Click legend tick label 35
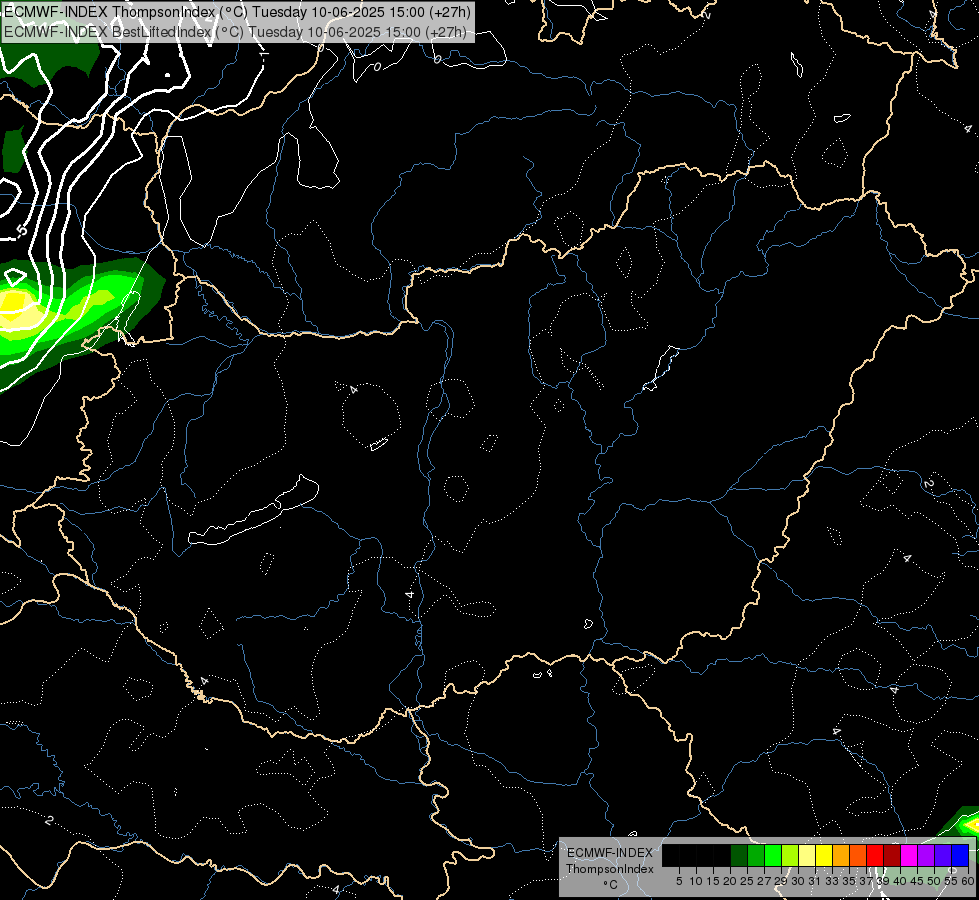979x900 pixels. [850, 881]
